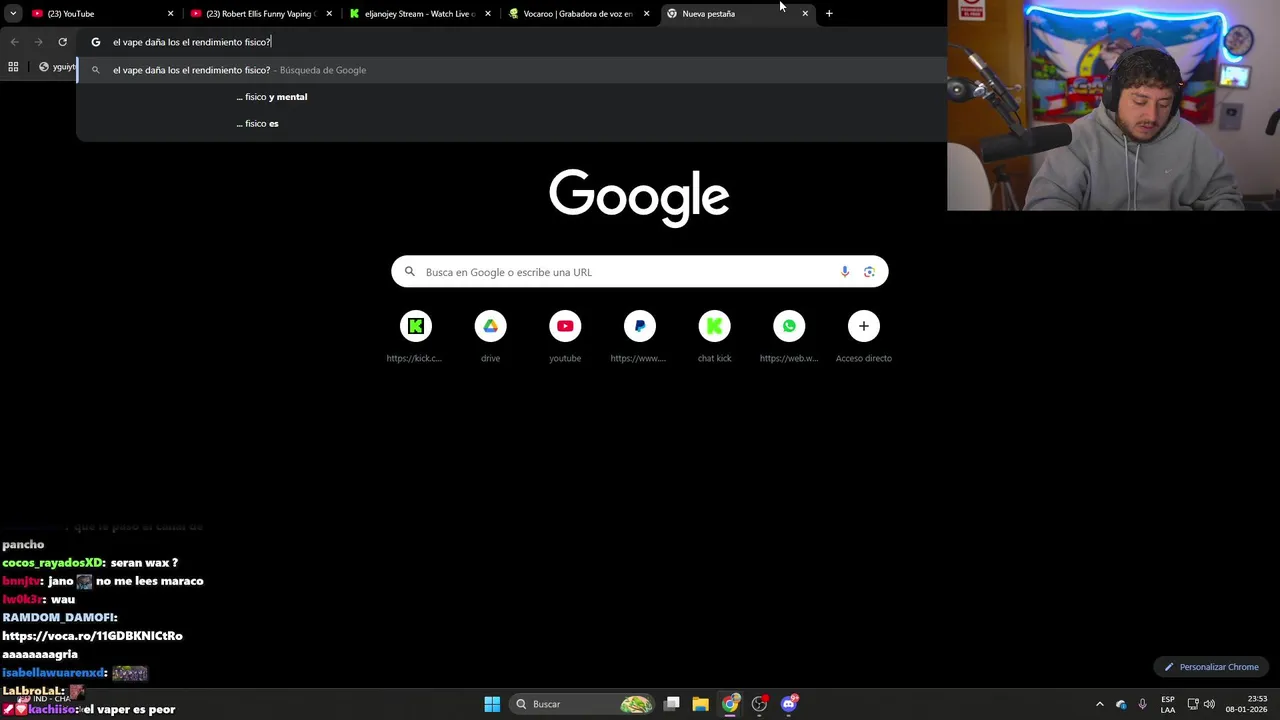Add shortcut via Acceso directo button
The width and height of the screenshot is (1280, 720).
click(x=864, y=337)
